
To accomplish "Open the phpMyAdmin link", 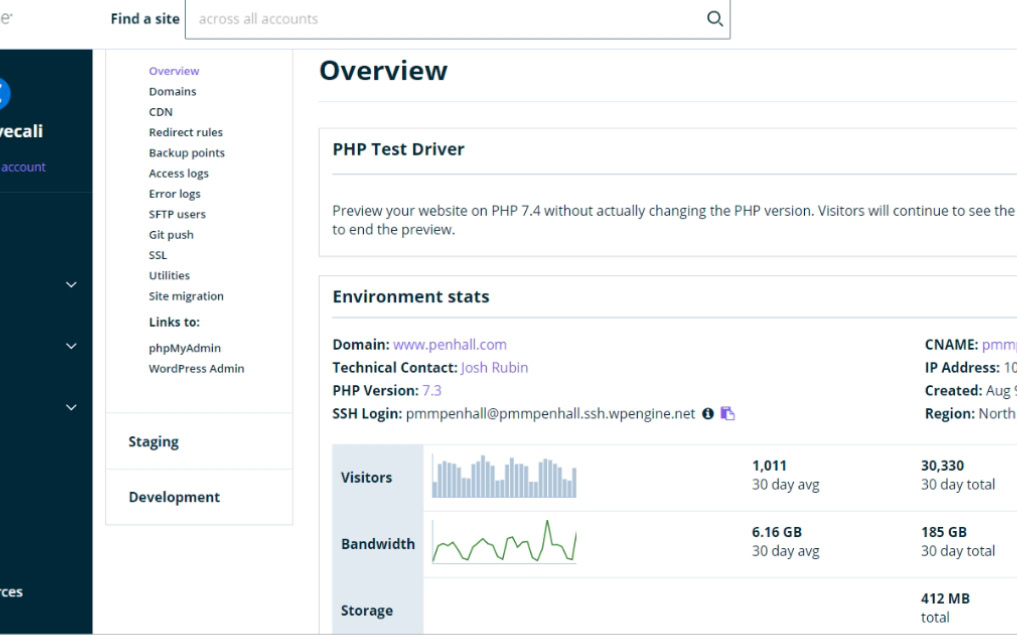I will click(x=184, y=348).
